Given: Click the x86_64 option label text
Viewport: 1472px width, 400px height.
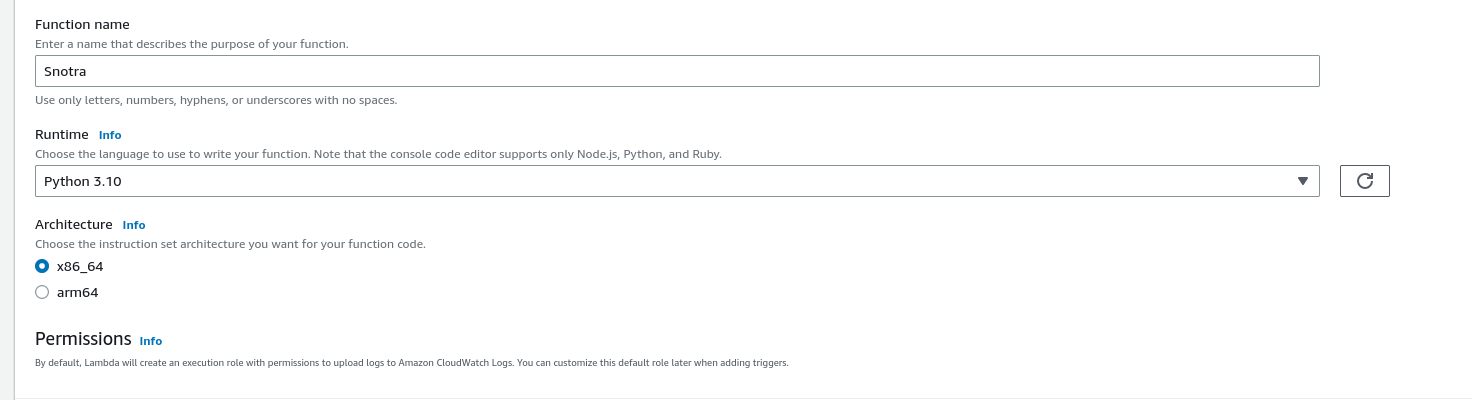Looking at the screenshot, I should [x=80, y=267].
